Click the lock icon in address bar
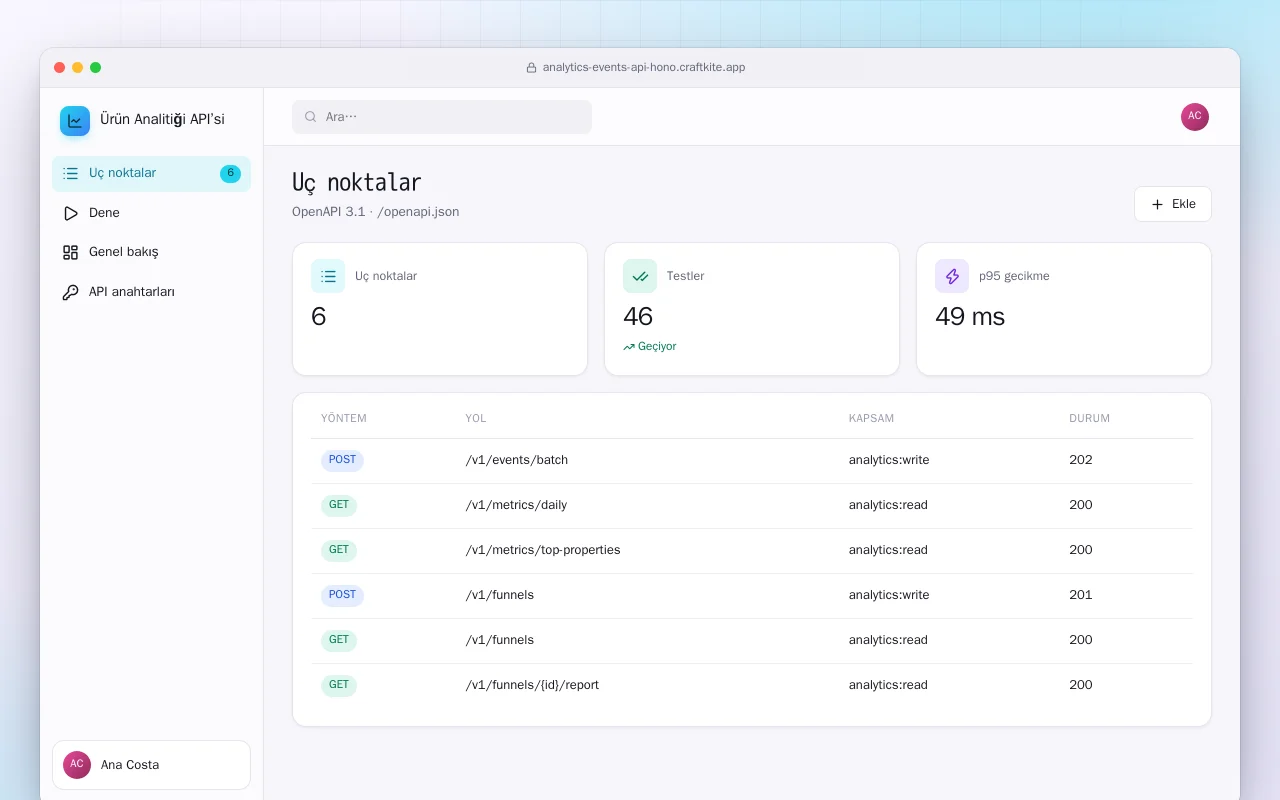1280x800 pixels. [532, 68]
